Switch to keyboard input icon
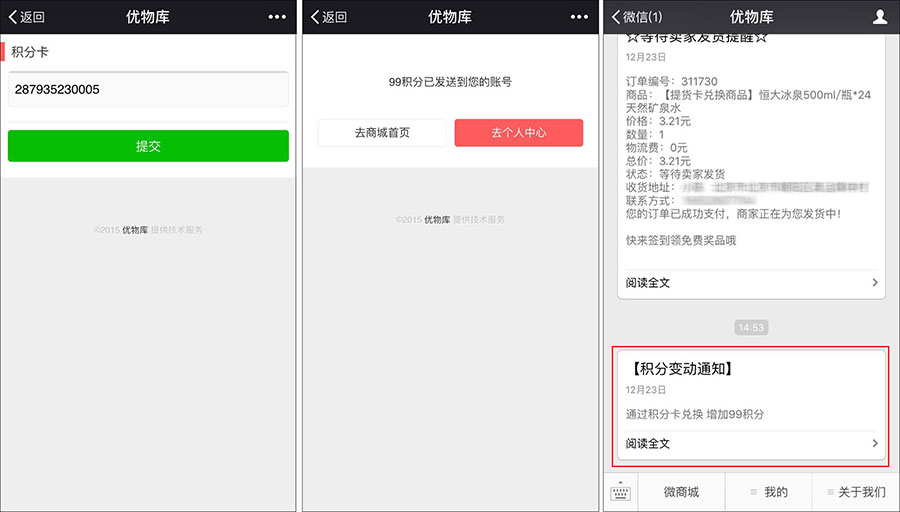Screen dimensions: 900x512 pos(620,491)
